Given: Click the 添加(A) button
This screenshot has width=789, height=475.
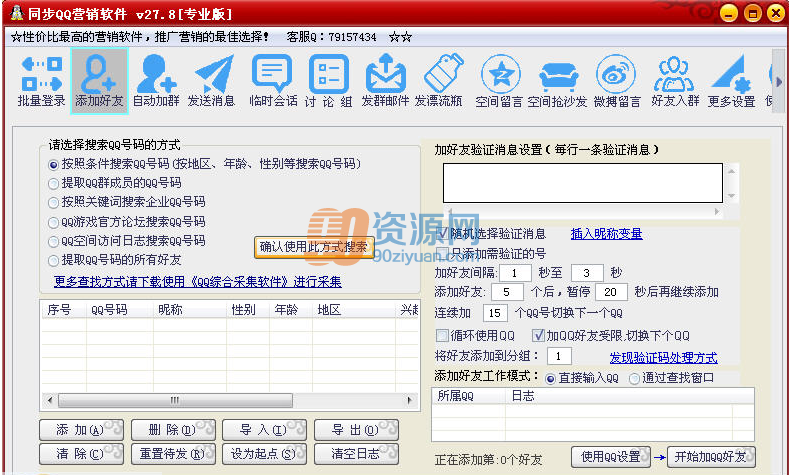Looking at the screenshot, I should click(x=81, y=430).
